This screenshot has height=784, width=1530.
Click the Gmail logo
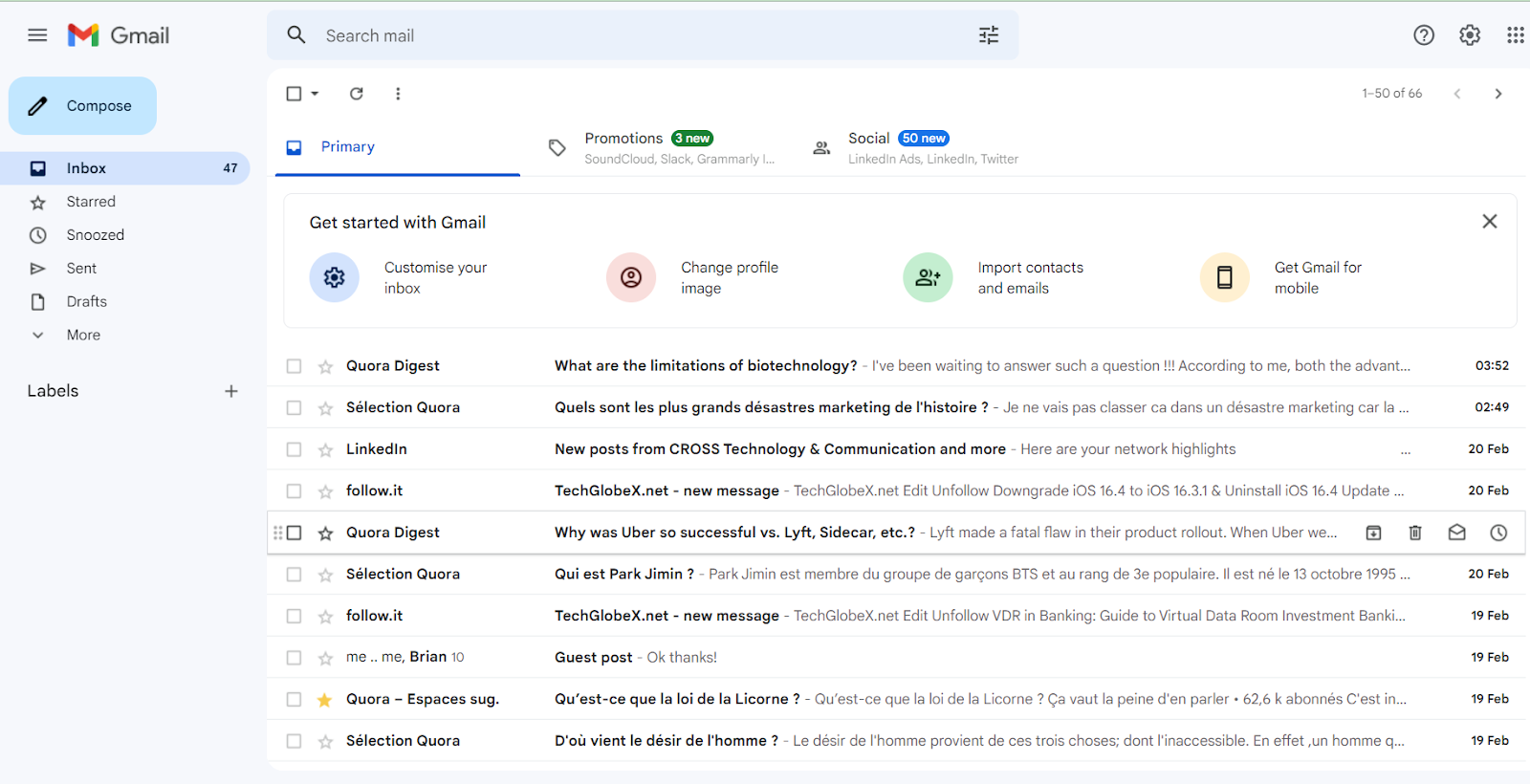pos(119,35)
